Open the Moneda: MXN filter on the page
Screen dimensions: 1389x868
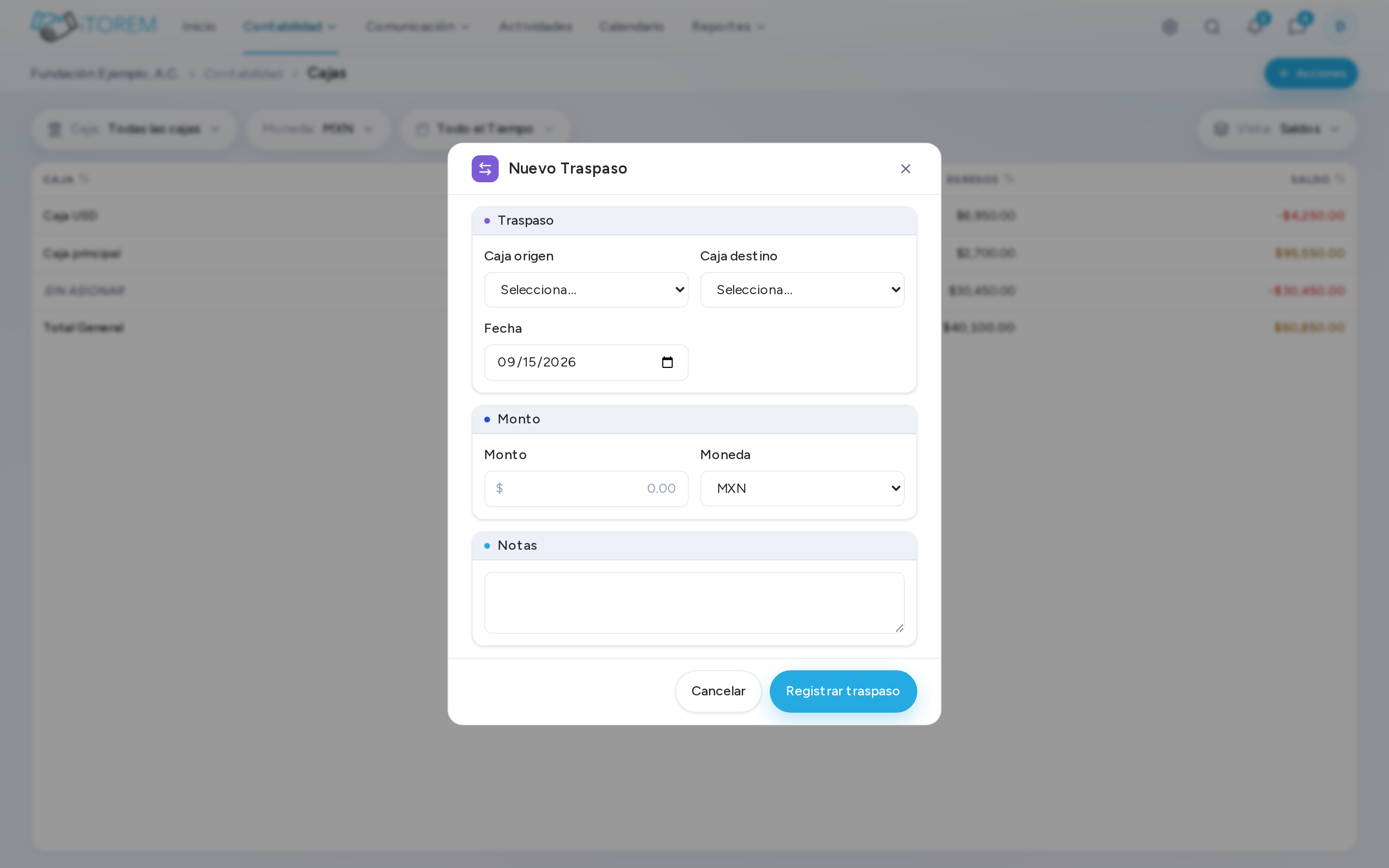pos(318,129)
